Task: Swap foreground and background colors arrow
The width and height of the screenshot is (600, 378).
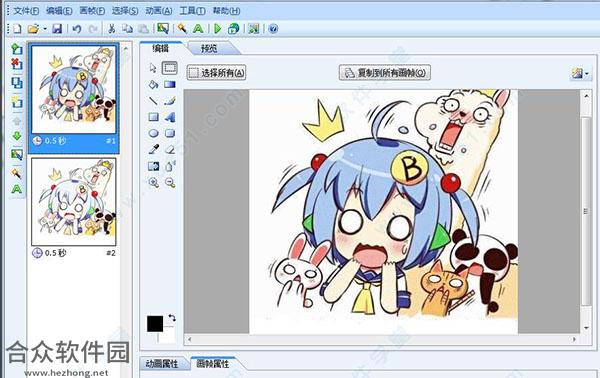Action: click(x=172, y=318)
